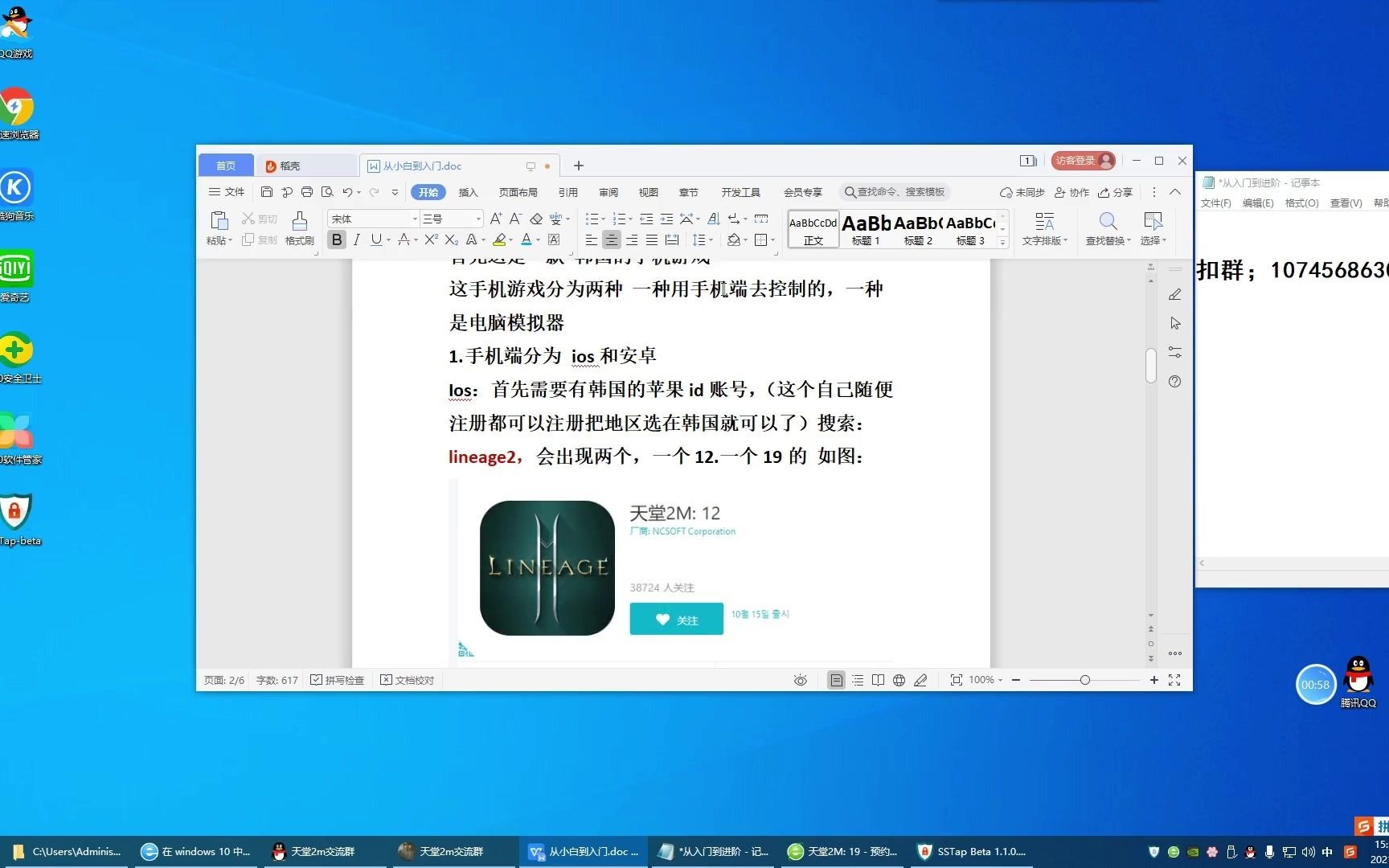This screenshot has height=868, width=1389.
Task: Open the 文件 menu
Action: (x=227, y=192)
